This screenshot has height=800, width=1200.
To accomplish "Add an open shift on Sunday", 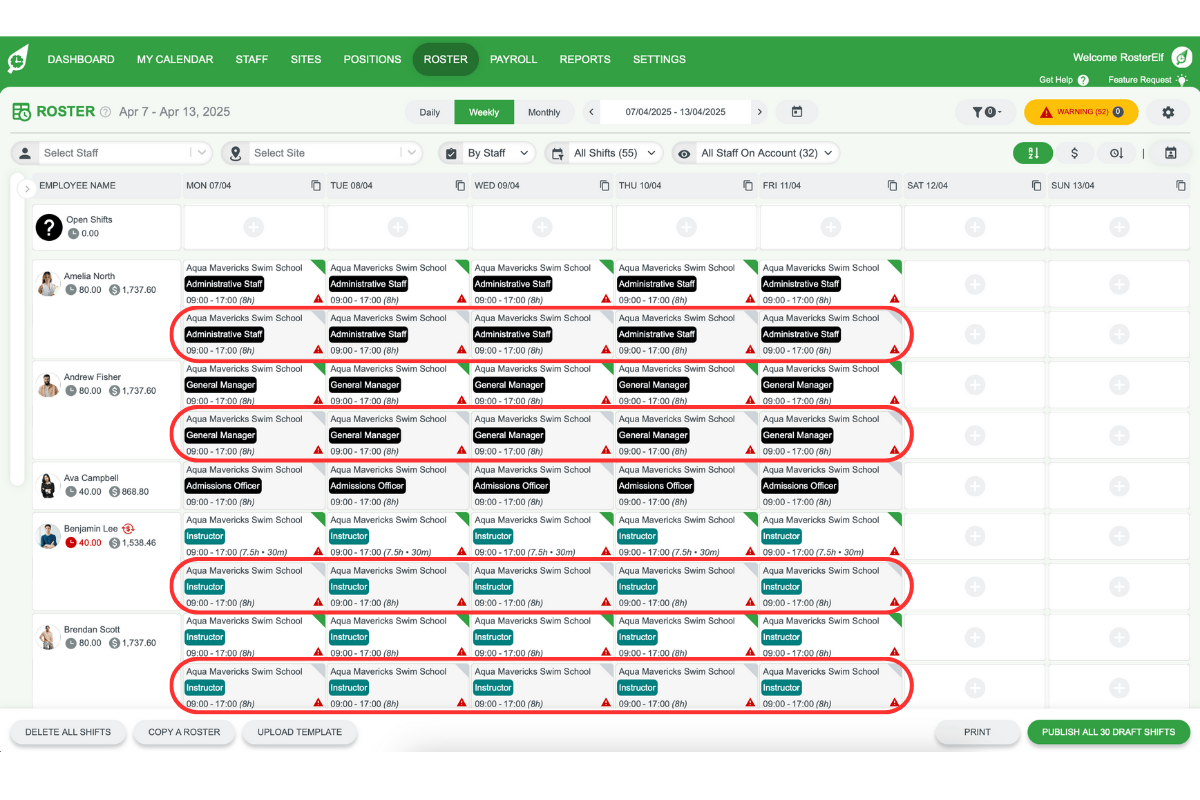I will point(1119,228).
